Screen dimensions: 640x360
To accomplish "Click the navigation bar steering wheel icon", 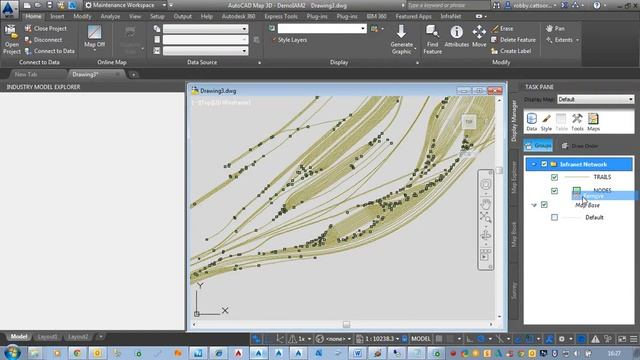I will coord(485,184).
